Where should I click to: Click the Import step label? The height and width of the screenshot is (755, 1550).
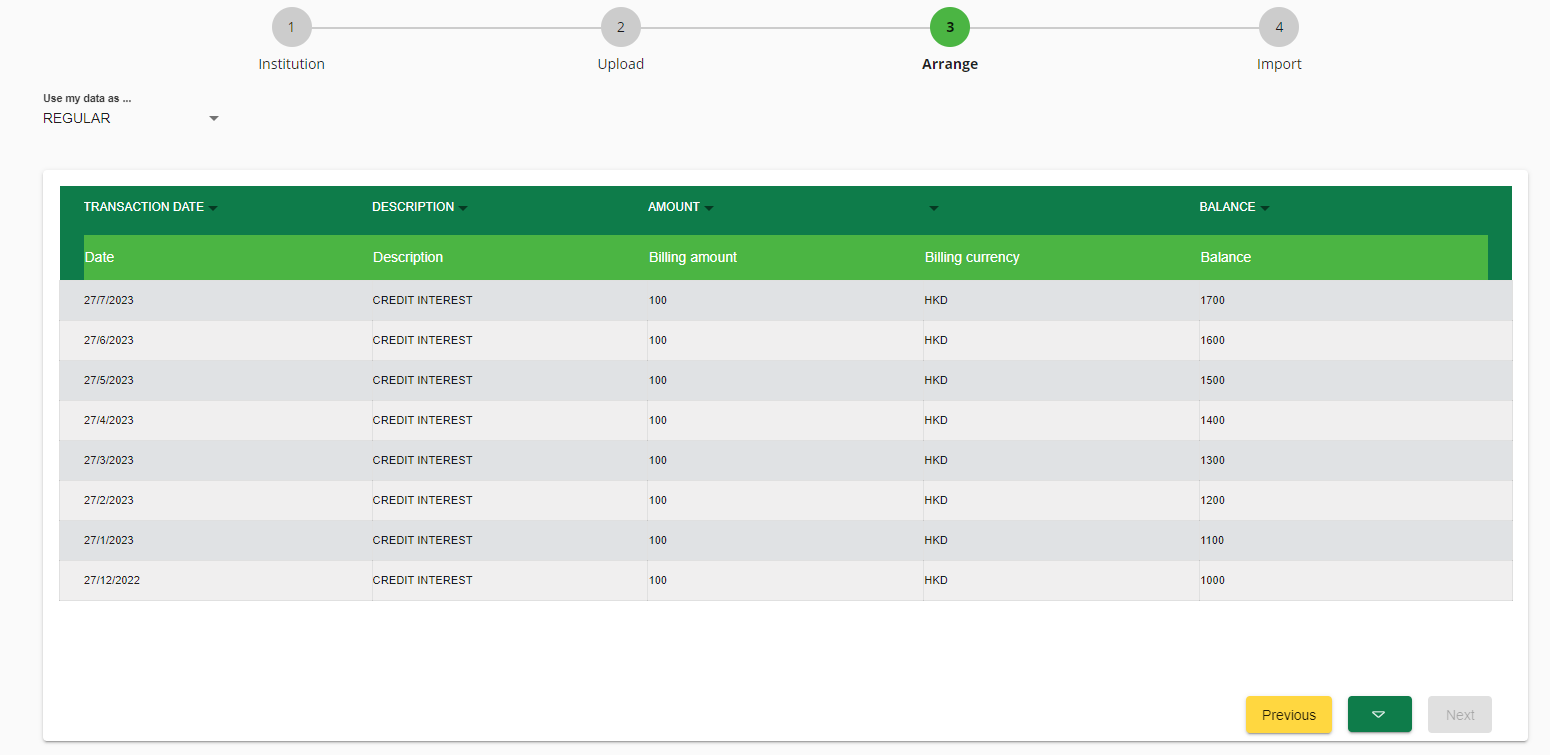(x=1278, y=64)
